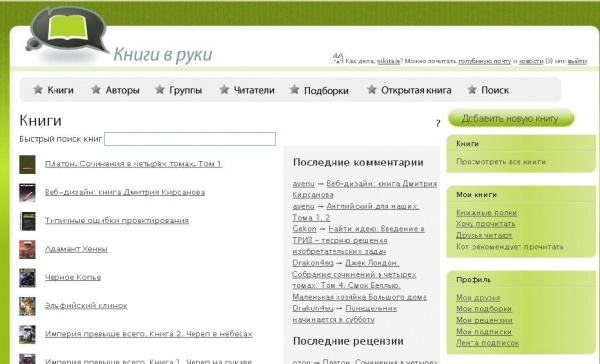600x364 pixels.
Task: Click the выйти logout link
Action: click(577, 61)
